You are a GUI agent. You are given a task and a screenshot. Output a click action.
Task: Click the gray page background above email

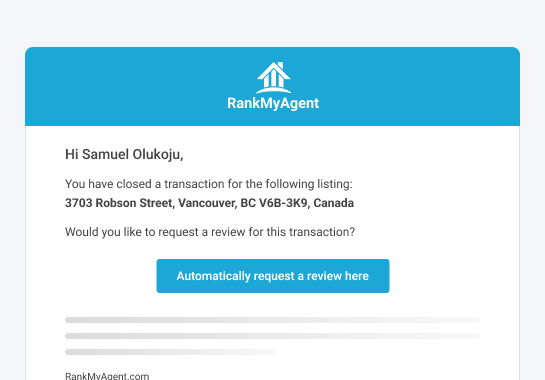(272, 23)
